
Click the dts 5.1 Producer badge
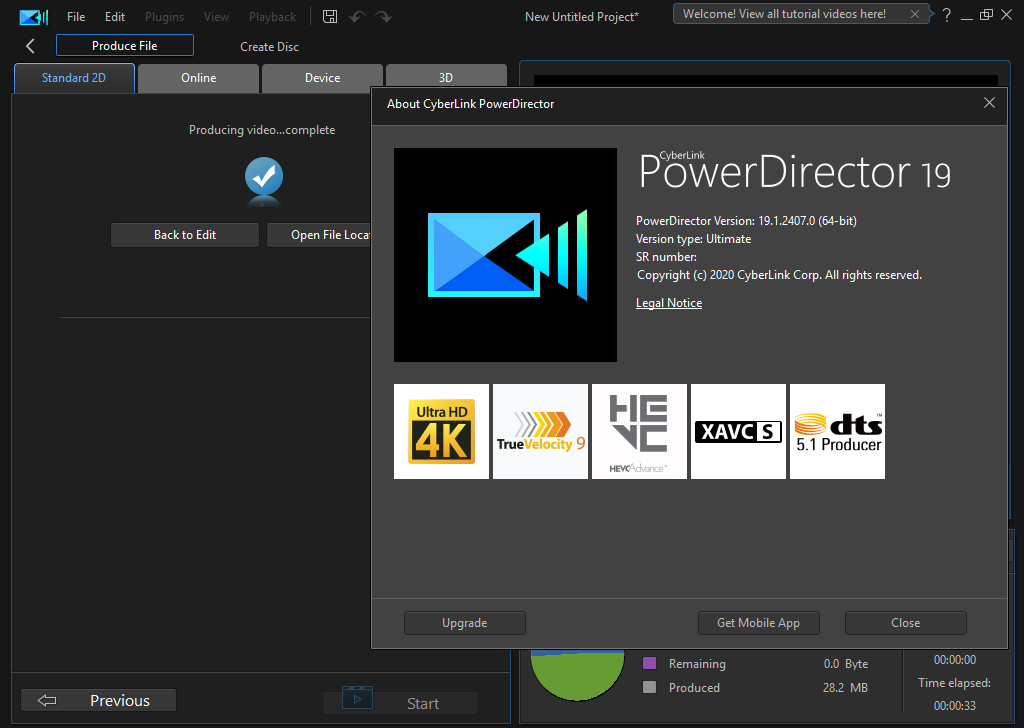tap(838, 432)
